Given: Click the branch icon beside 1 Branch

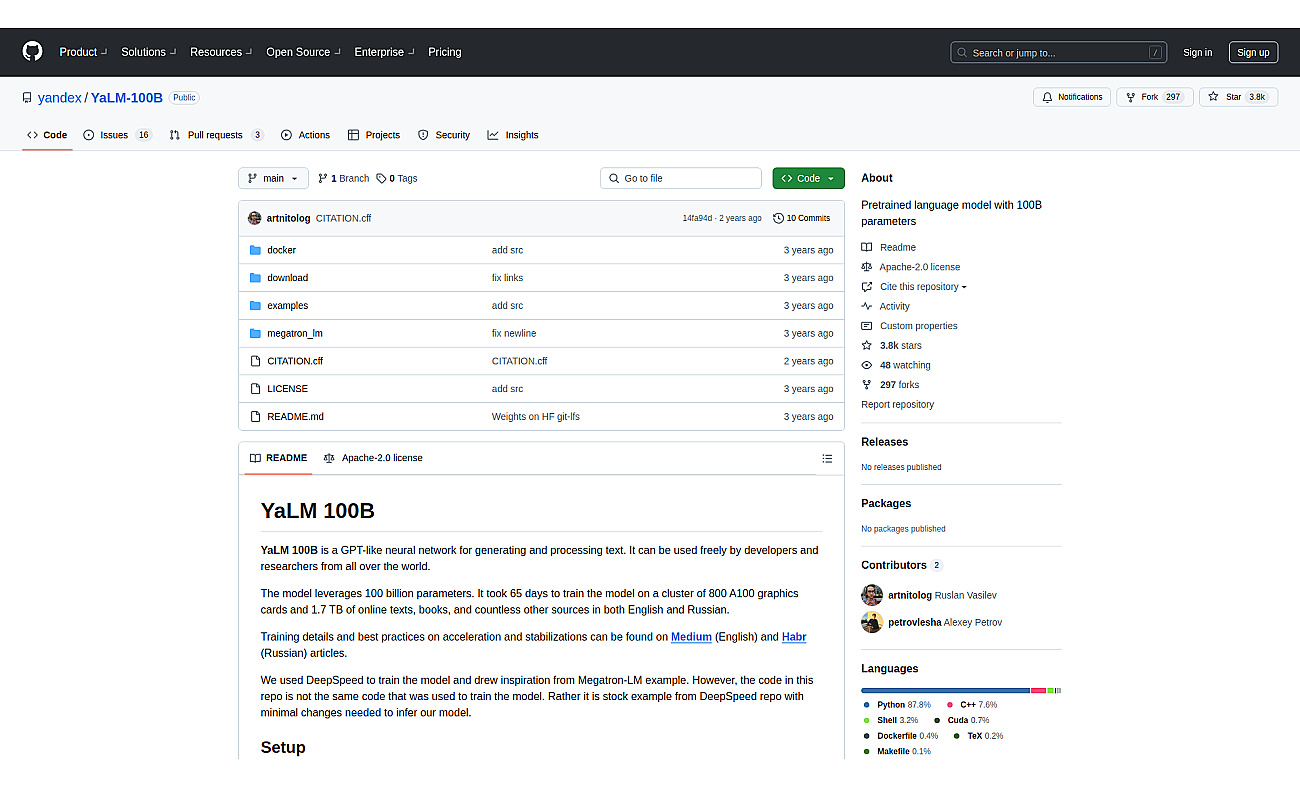Looking at the screenshot, I should tap(323, 178).
